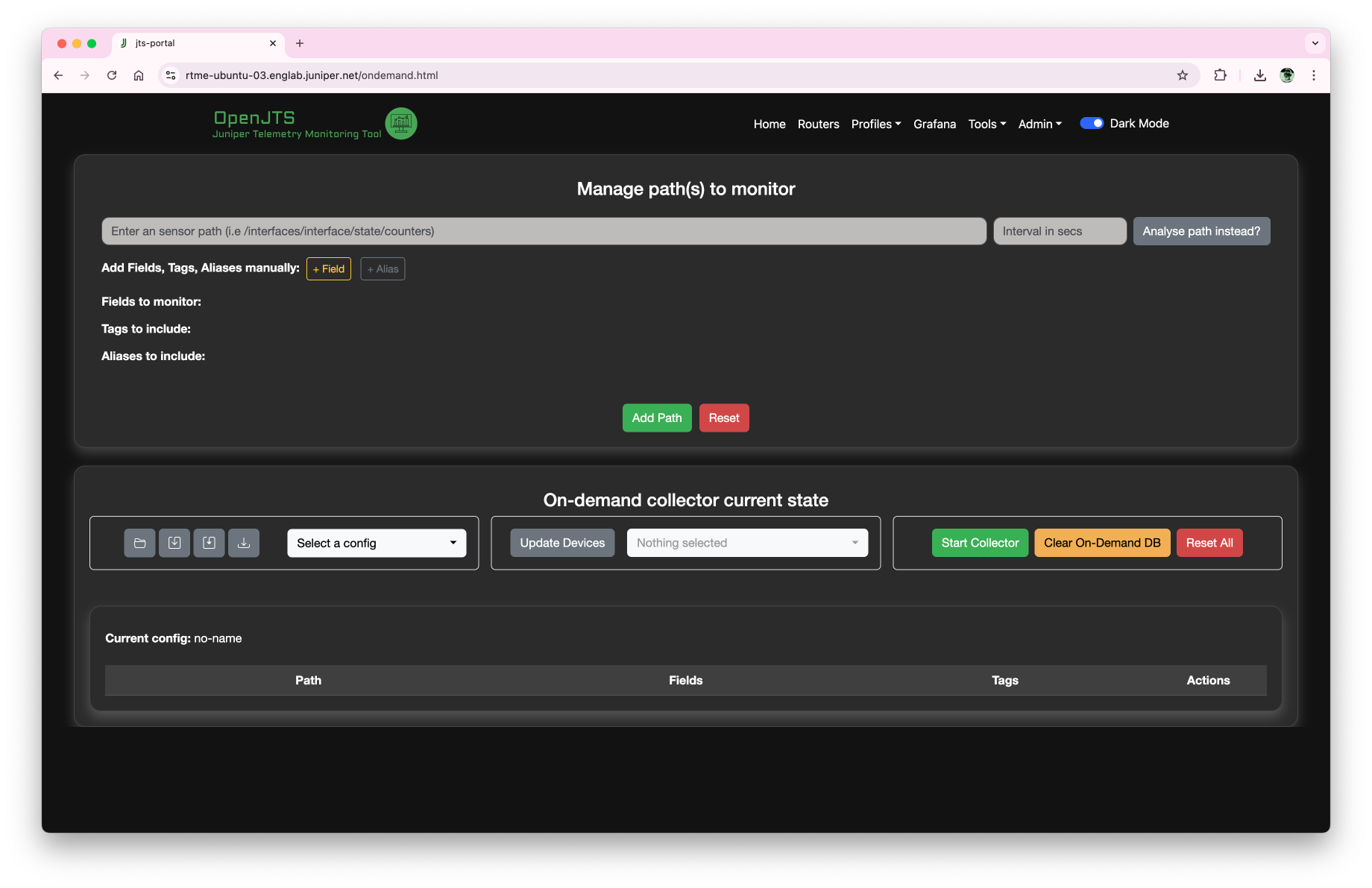This screenshot has height=888, width=1372.
Task: Click the Start Collector button
Action: coord(980,543)
